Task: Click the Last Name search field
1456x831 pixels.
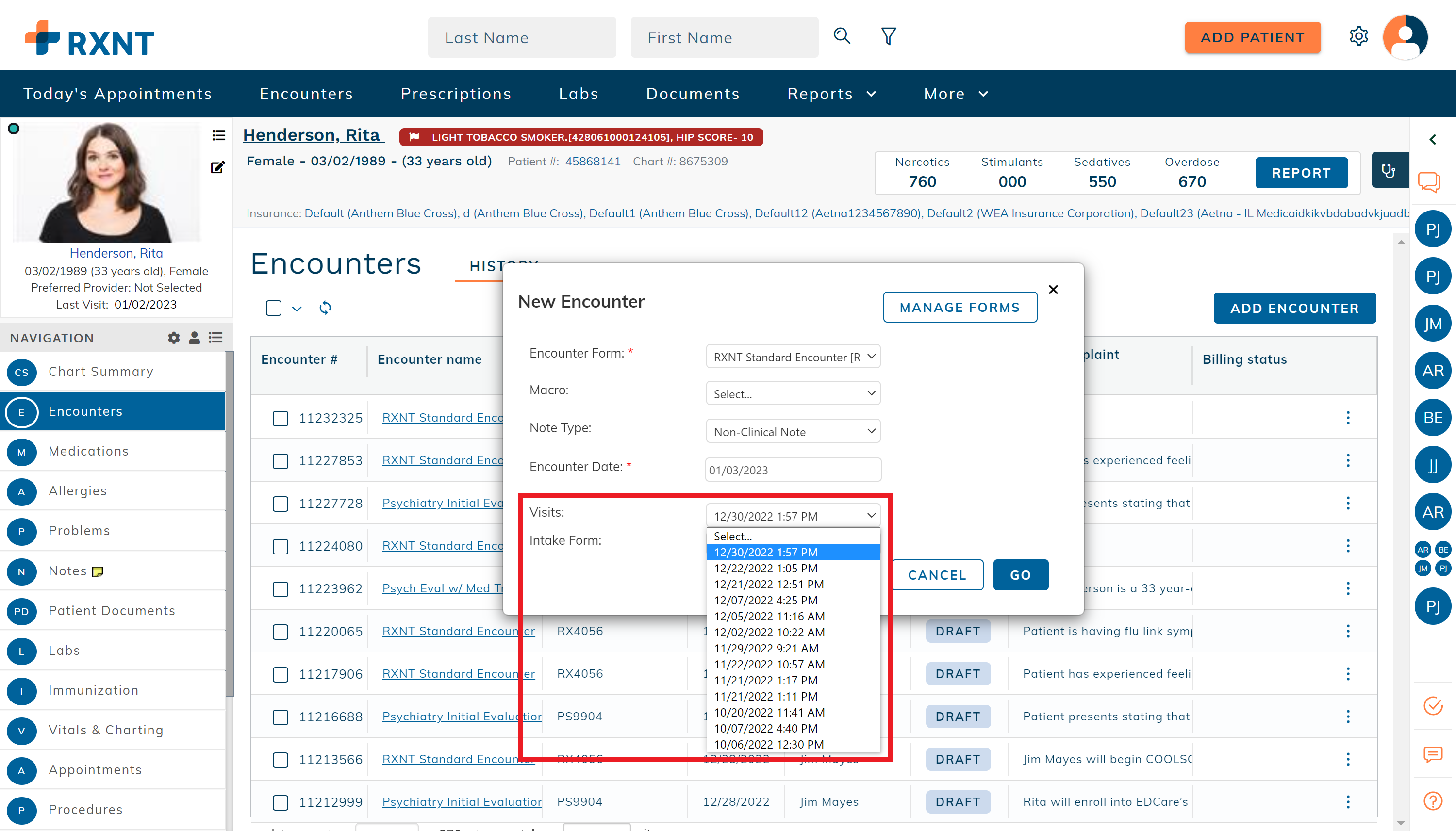Action: click(522, 37)
